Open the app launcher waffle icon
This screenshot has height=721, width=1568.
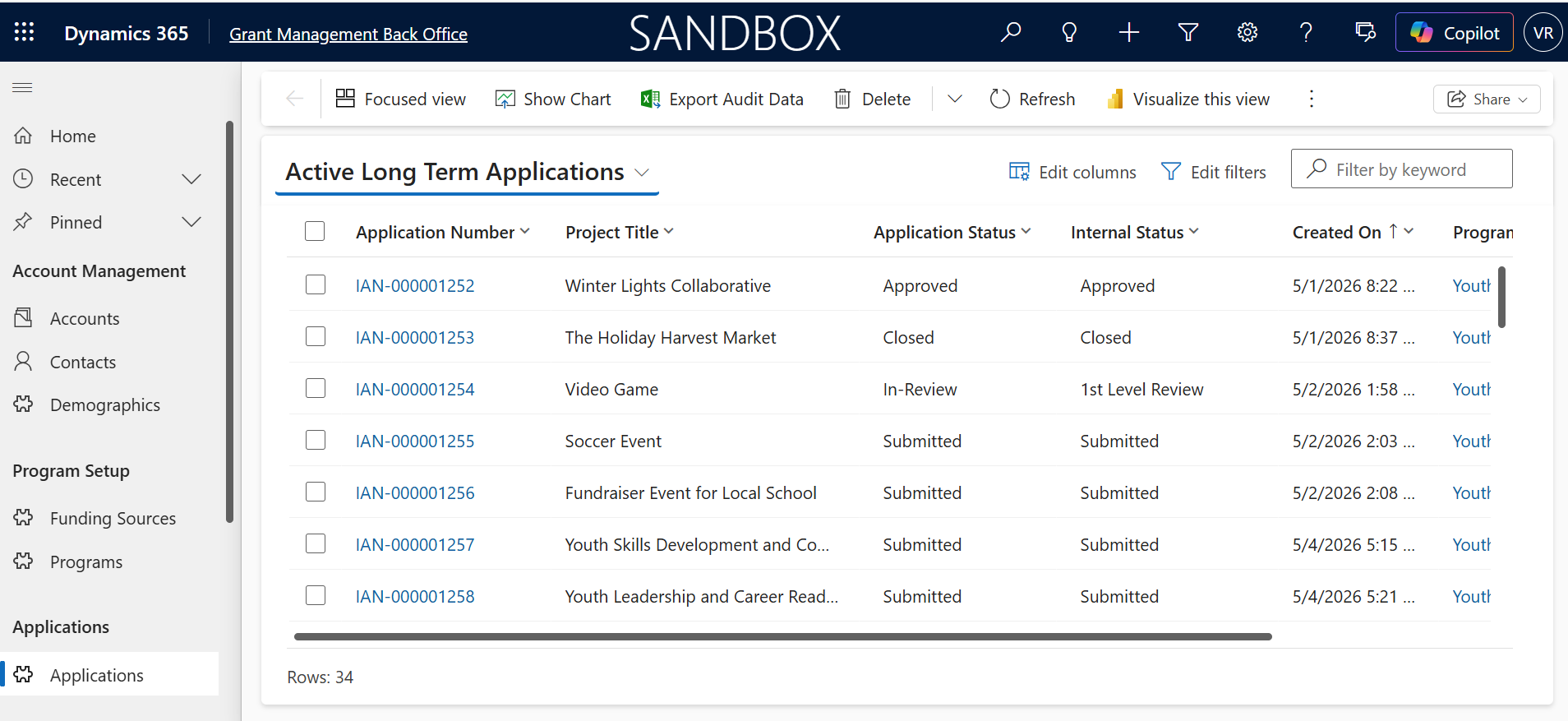[x=25, y=32]
